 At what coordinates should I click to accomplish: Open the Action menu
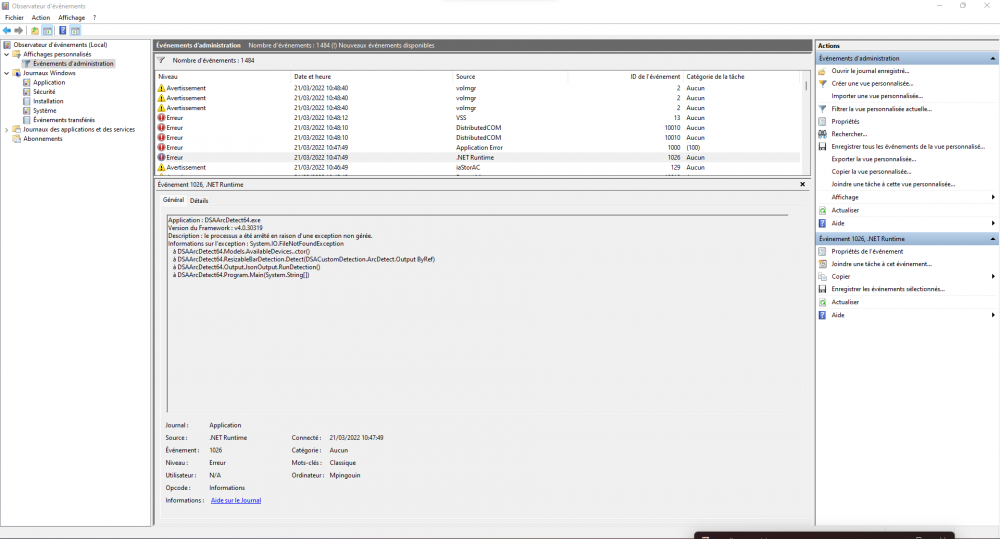(x=40, y=18)
